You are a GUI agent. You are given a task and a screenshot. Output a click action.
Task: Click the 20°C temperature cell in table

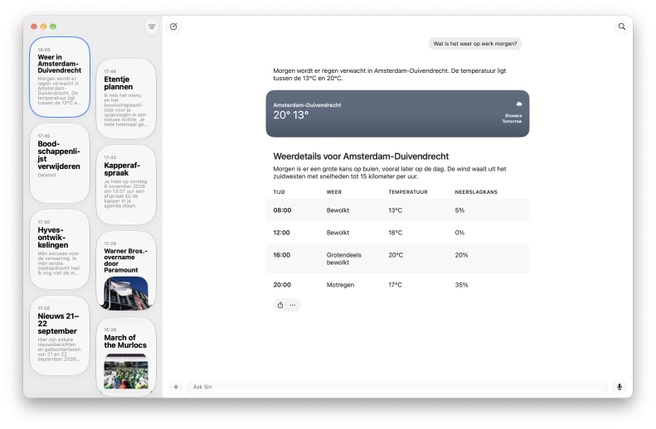coord(396,255)
